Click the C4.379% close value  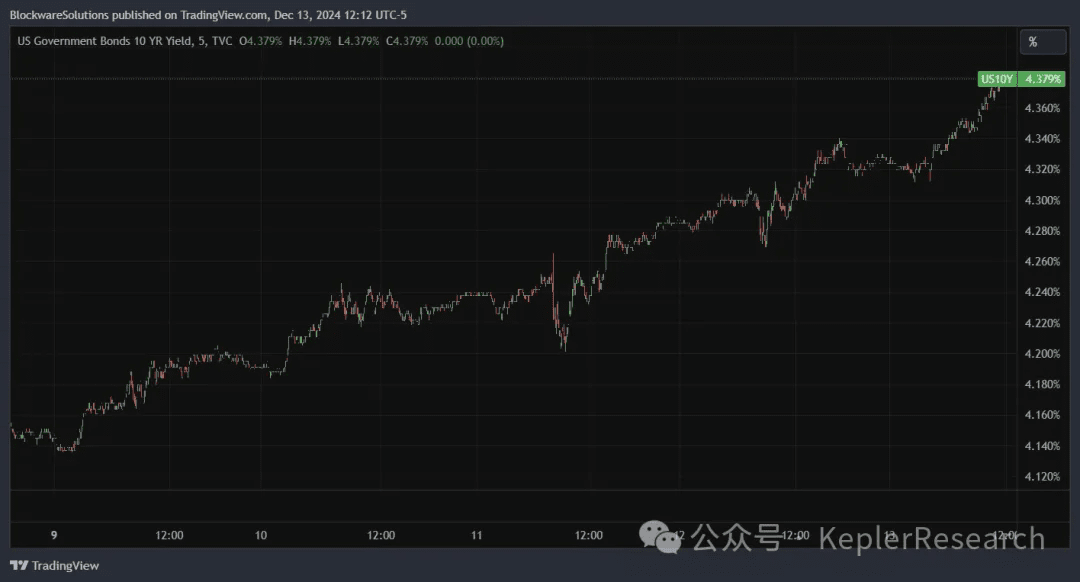407,41
